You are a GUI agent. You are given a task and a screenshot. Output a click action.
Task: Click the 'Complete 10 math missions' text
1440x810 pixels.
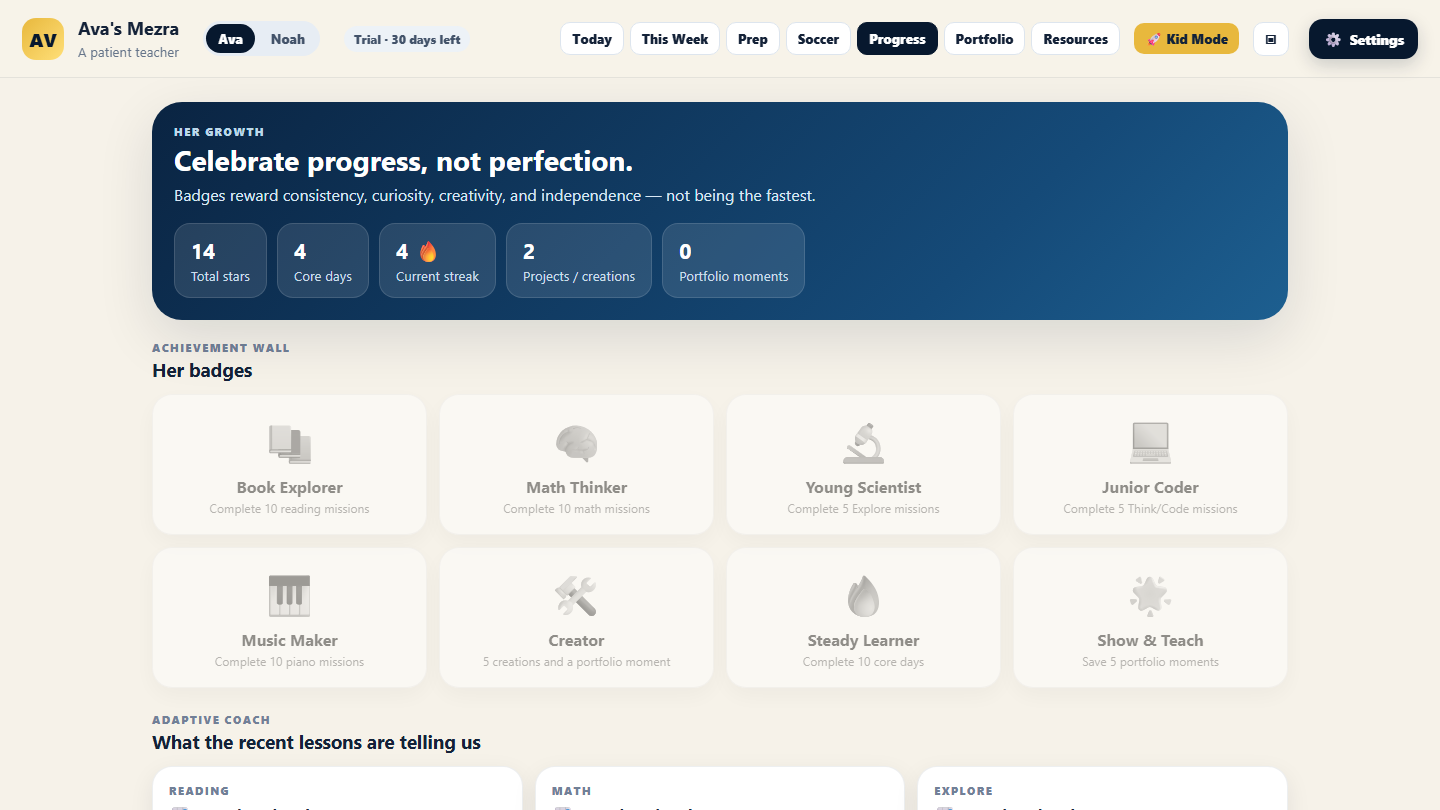(x=577, y=509)
